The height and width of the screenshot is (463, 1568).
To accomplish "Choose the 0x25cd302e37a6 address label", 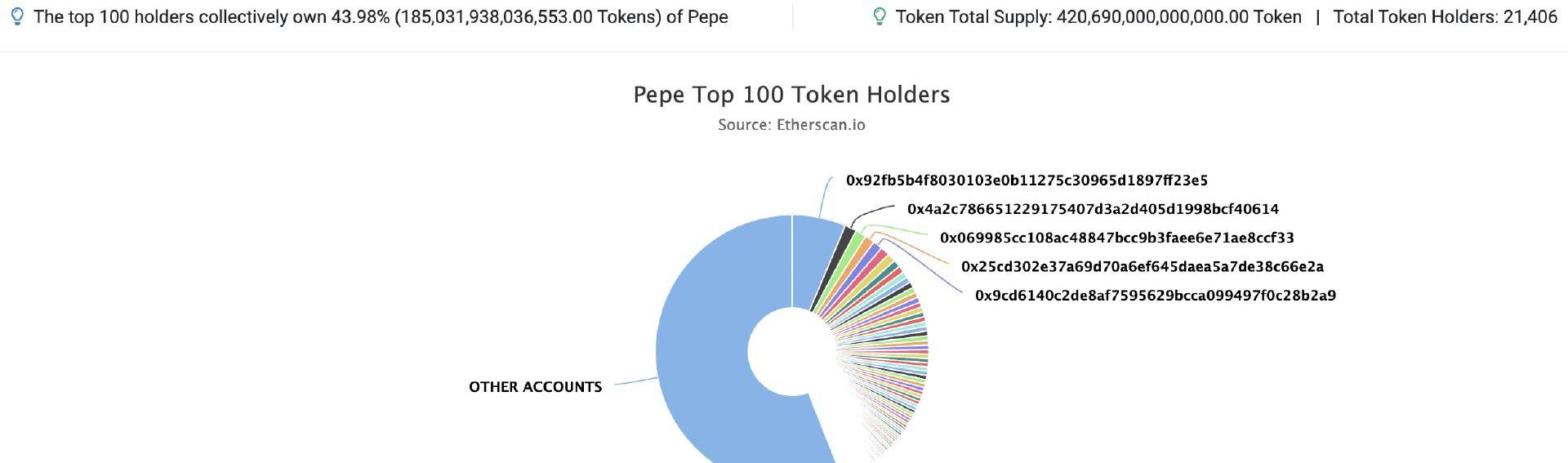I will [1142, 266].
